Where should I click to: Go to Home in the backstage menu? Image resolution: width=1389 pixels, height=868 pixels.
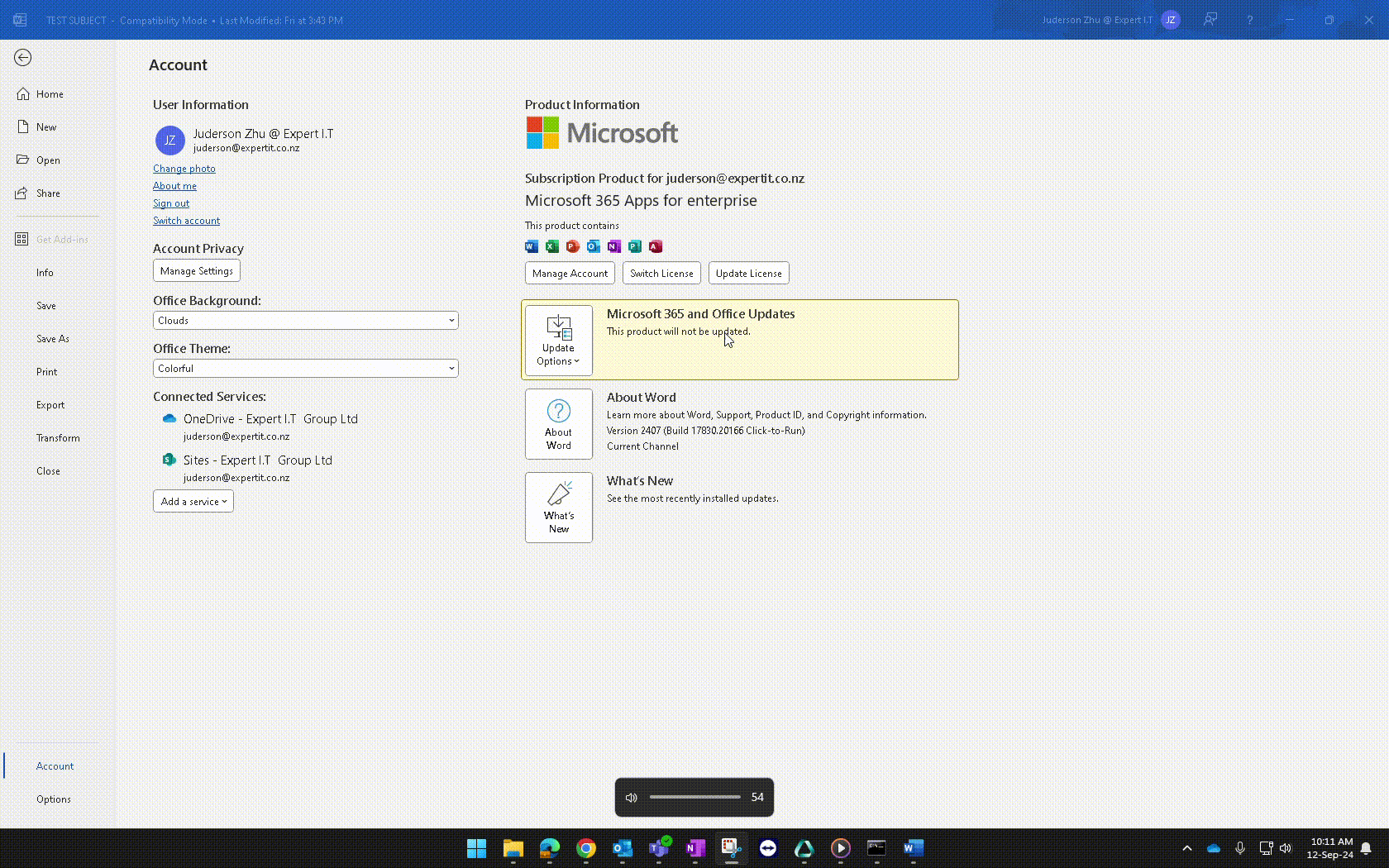point(50,94)
